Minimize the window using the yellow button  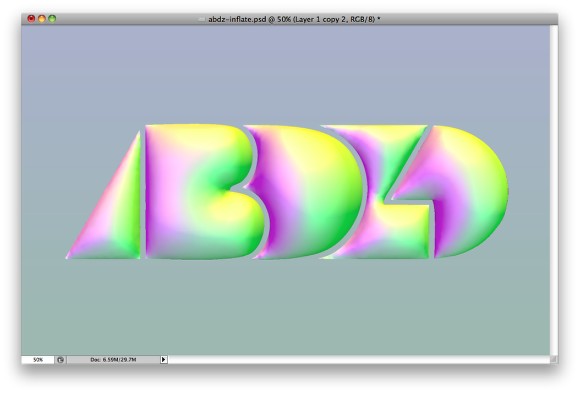tap(42, 18)
